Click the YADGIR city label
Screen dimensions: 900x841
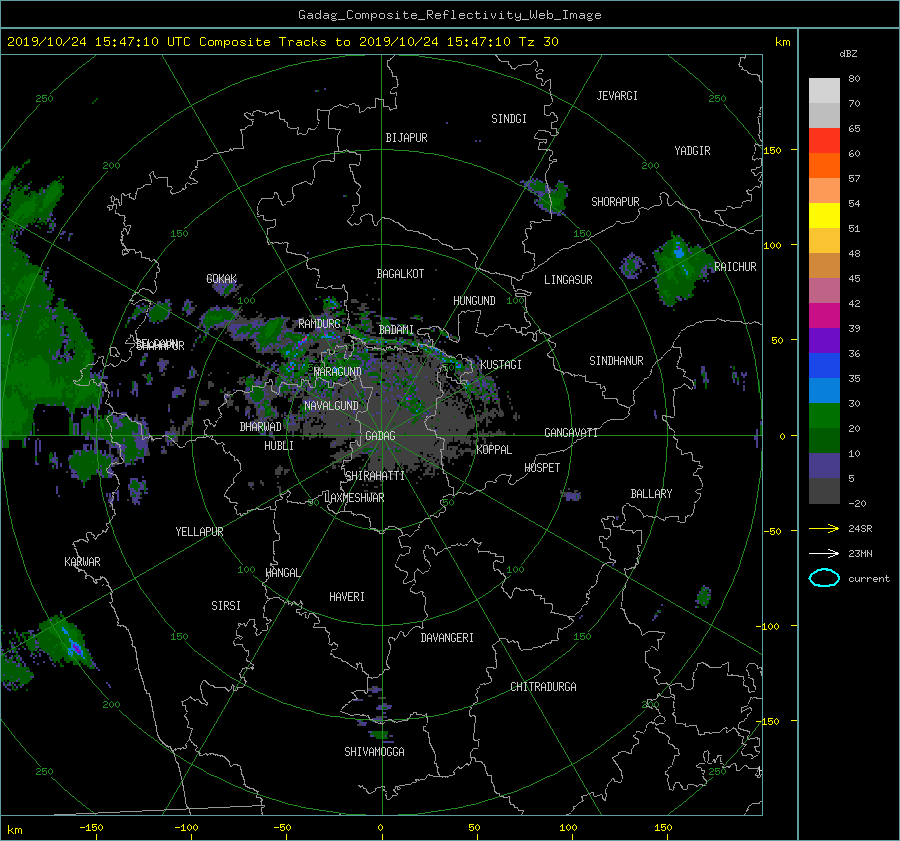coord(692,151)
